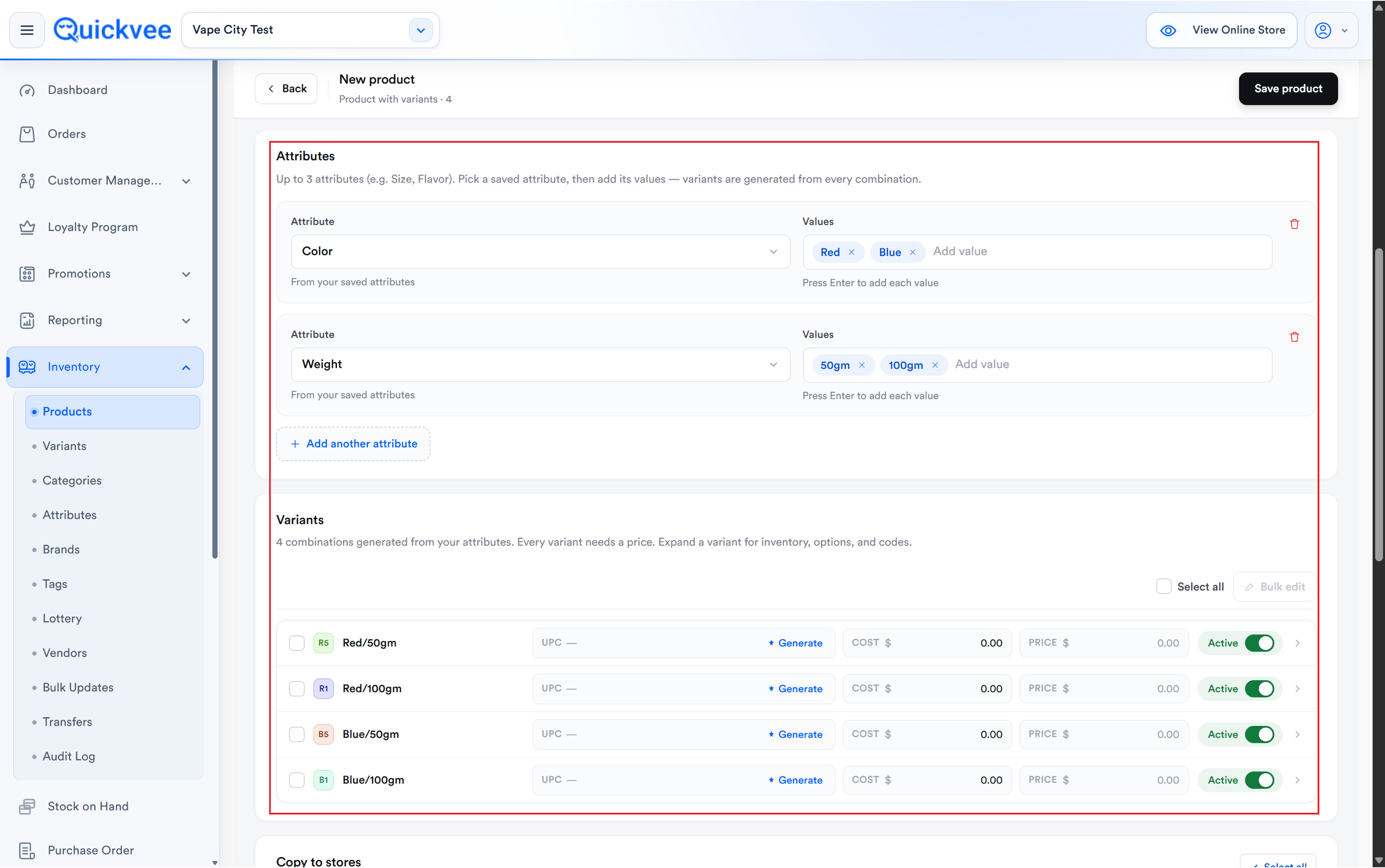This screenshot has height=868, width=1385.
Task: Toggle Active switch for Red/50gm
Action: (x=1259, y=643)
